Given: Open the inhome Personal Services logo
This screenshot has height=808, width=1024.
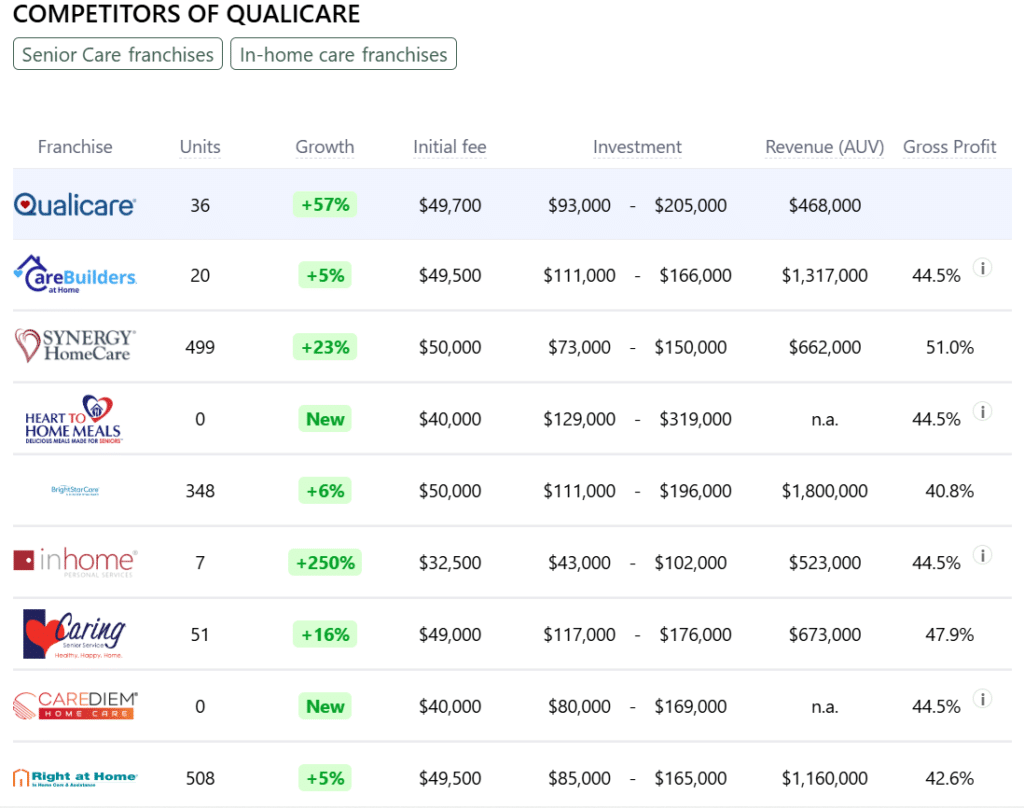Looking at the screenshot, I should 75,562.
